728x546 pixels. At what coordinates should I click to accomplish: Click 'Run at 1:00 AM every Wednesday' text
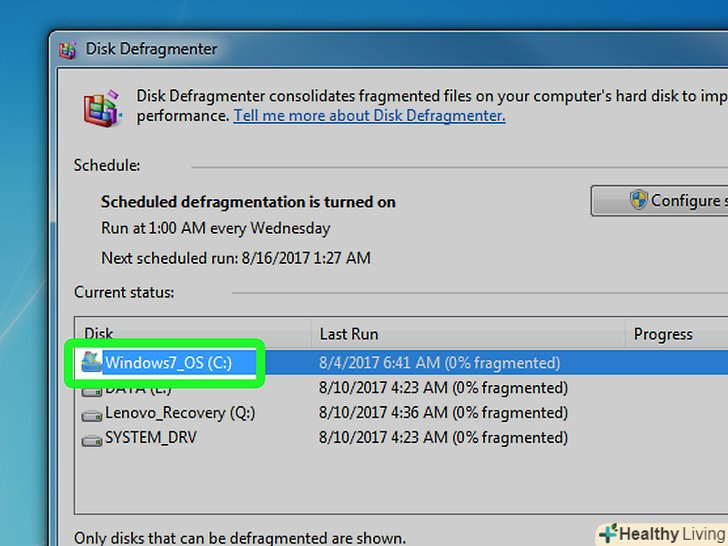[215, 228]
